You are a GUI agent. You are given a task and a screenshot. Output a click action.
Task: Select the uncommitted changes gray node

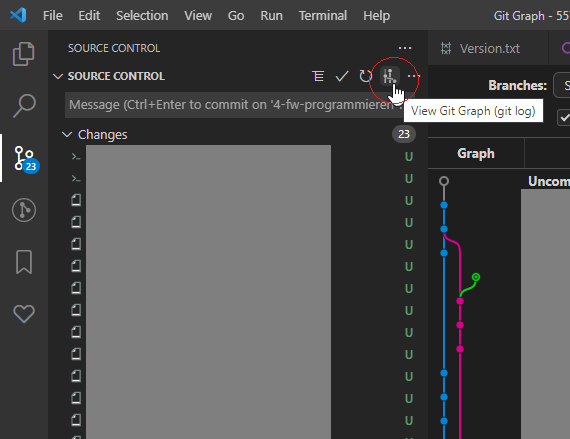pyautogui.click(x=444, y=181)
